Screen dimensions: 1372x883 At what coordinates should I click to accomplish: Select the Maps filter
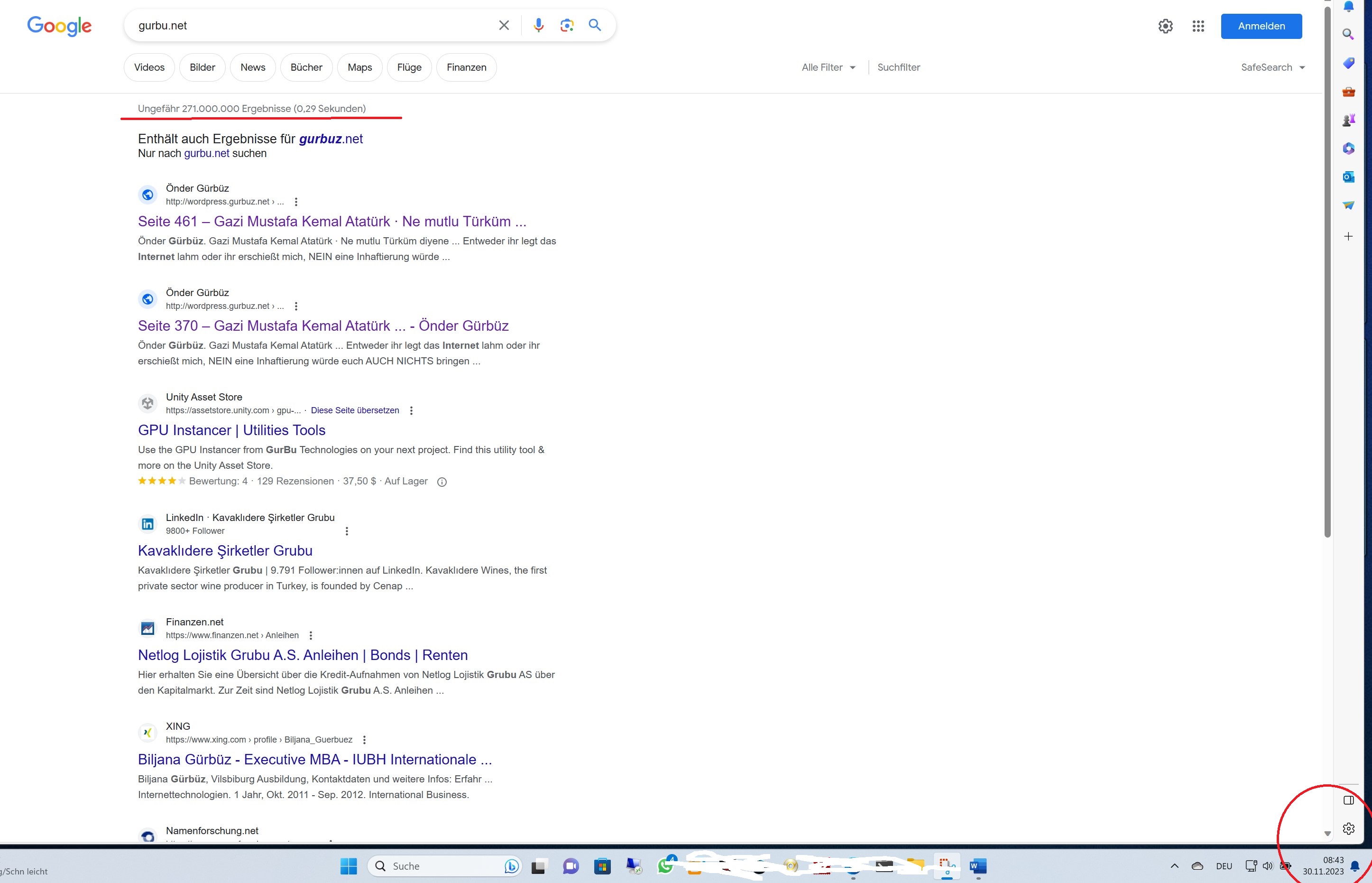pyautogui.click(x=359, y=67)
